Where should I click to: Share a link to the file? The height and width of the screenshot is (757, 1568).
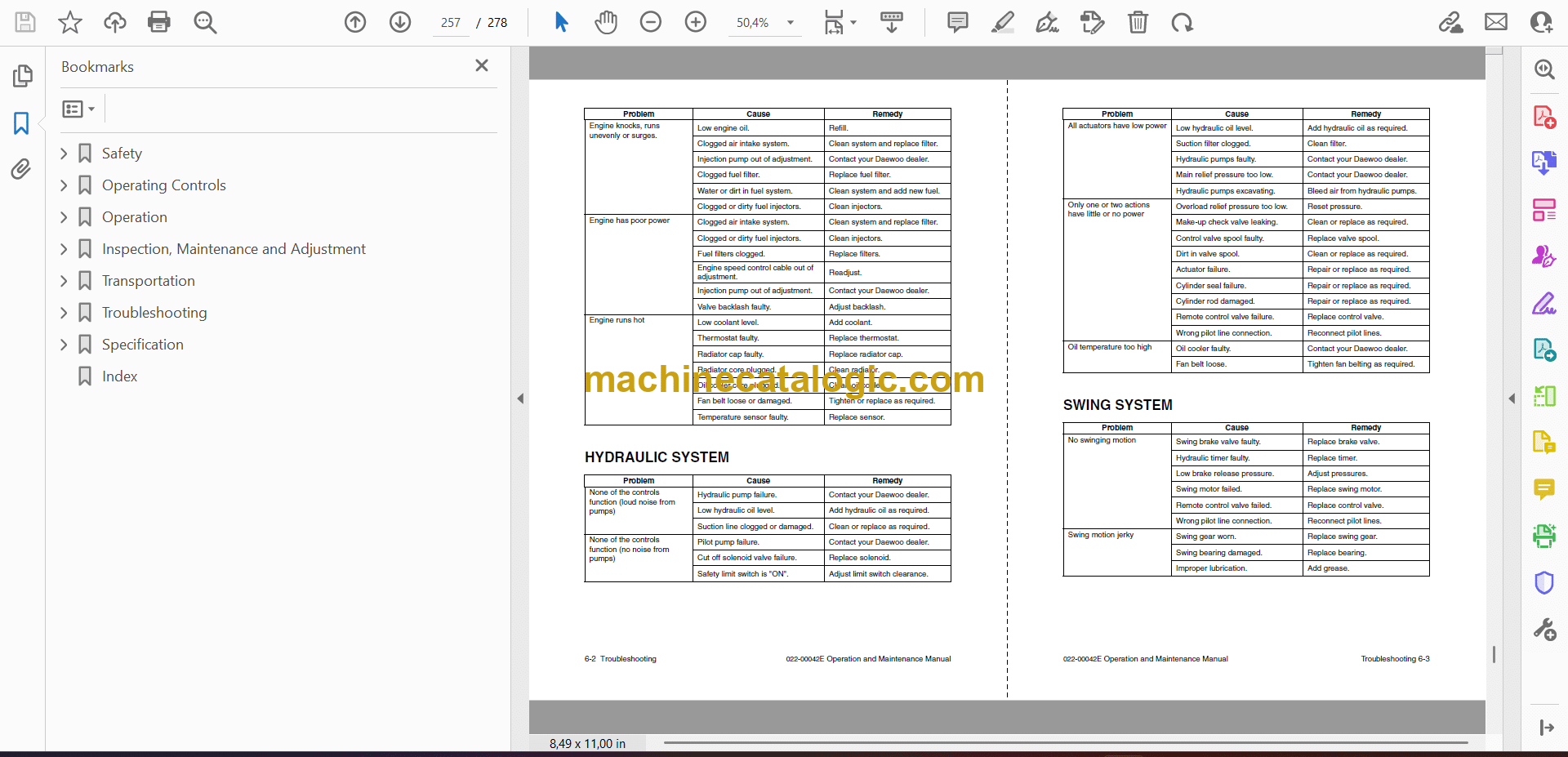[x=1451, y=22]
